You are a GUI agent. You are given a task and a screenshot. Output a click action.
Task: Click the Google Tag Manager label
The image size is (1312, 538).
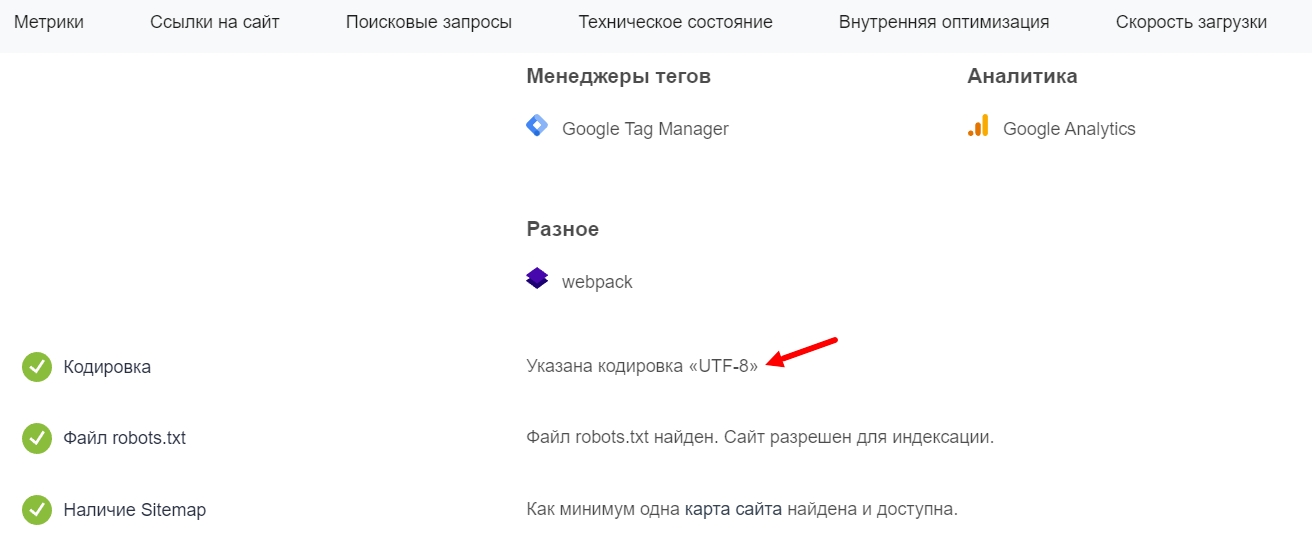645,129
